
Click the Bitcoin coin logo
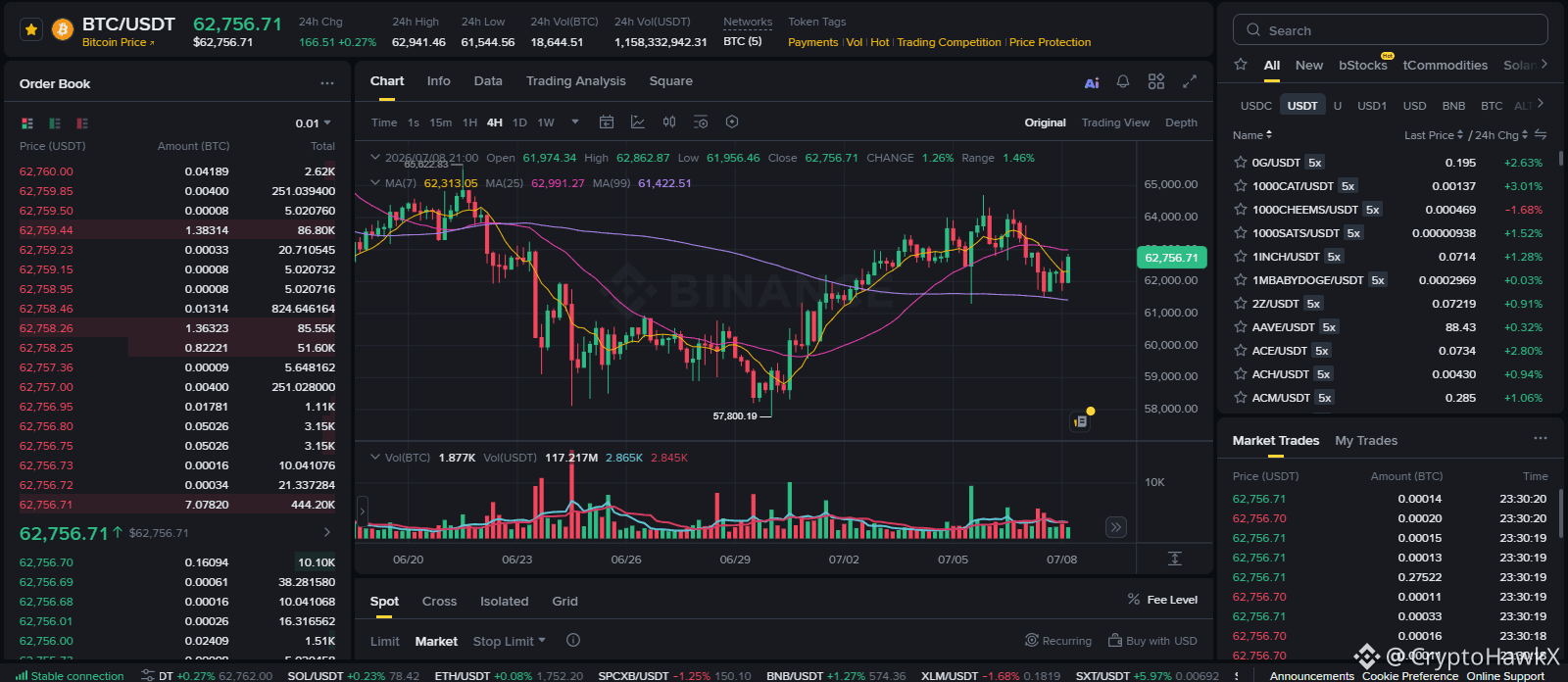[x=63, y=30]
